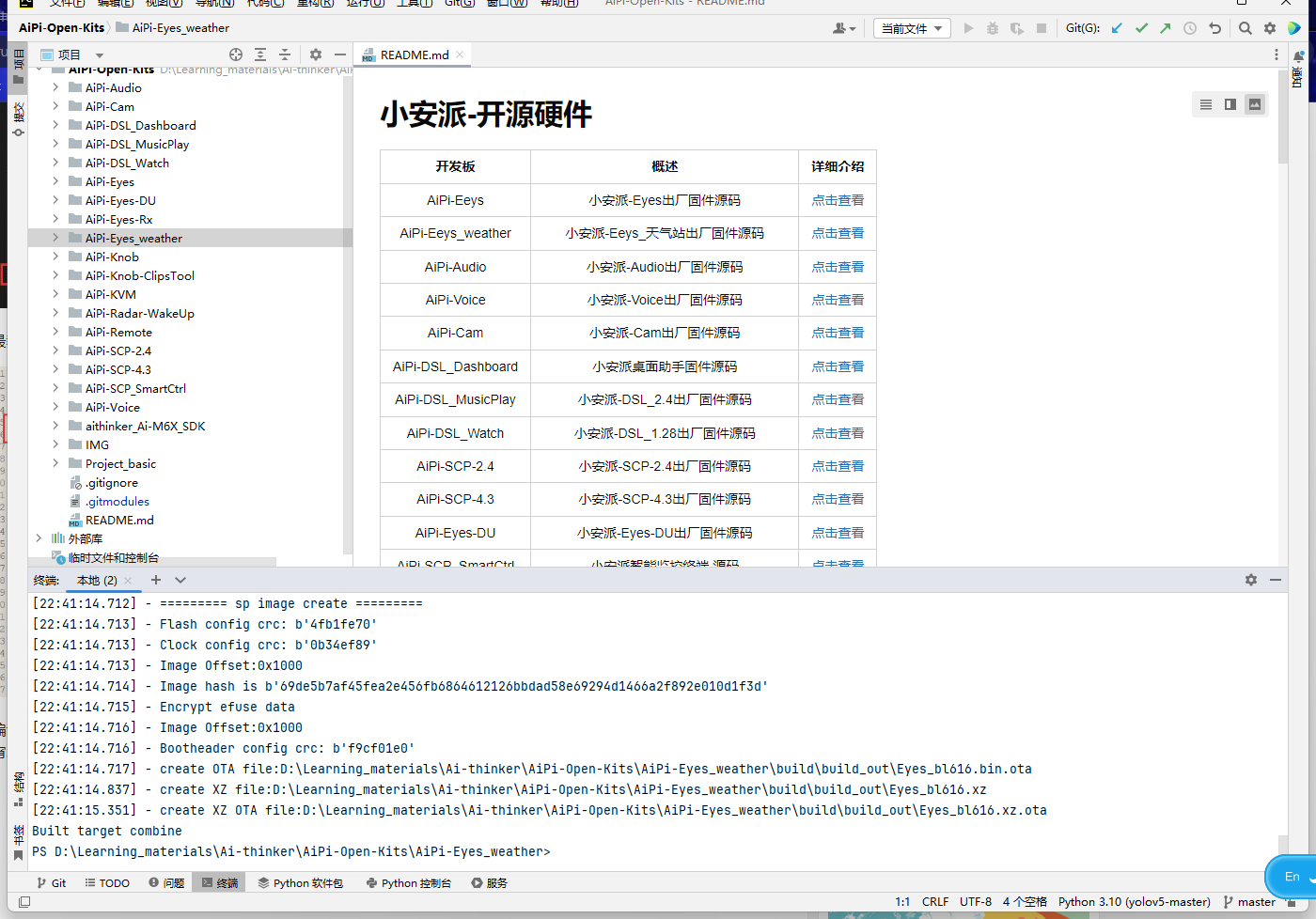The height and width of the screenshot is (919, 1316).
Task: Expand 外部库 node
Action: coord(39,538)
